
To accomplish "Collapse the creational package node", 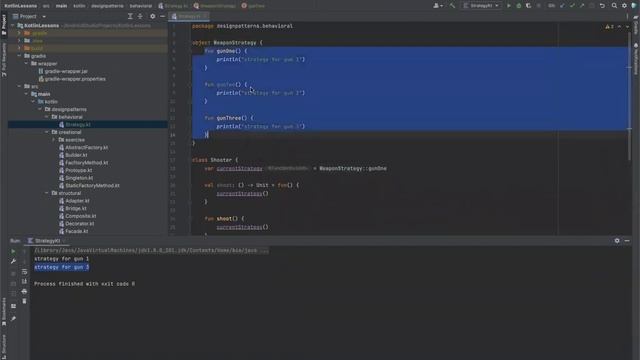I will (47, 132).
